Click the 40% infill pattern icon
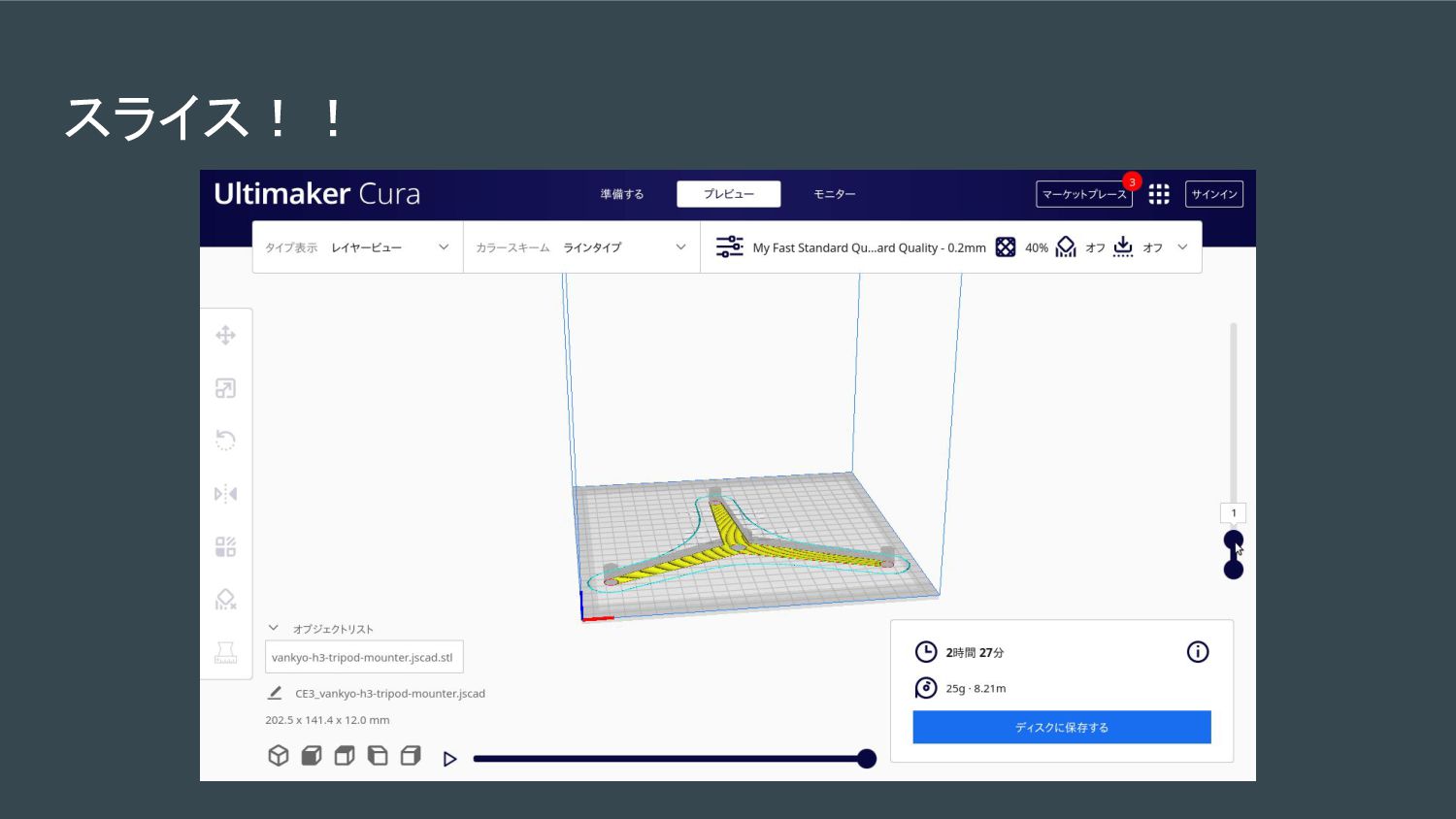 [x=1006, y=247]
